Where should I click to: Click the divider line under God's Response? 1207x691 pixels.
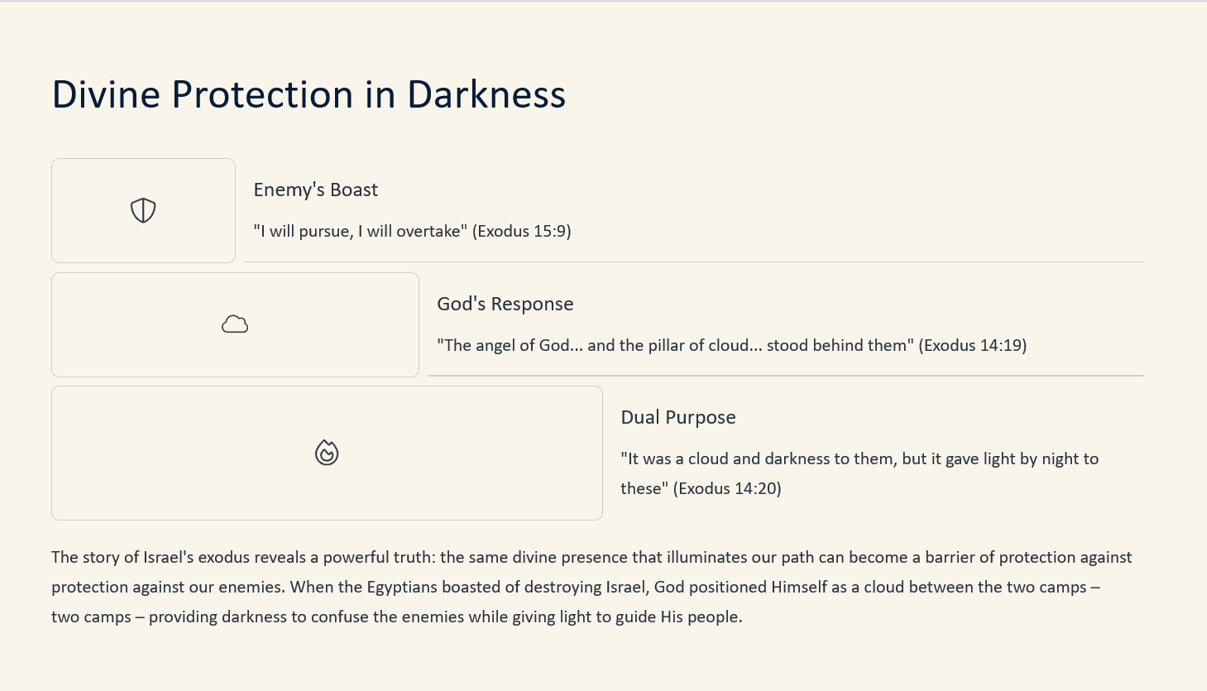(x=786, y=376)
